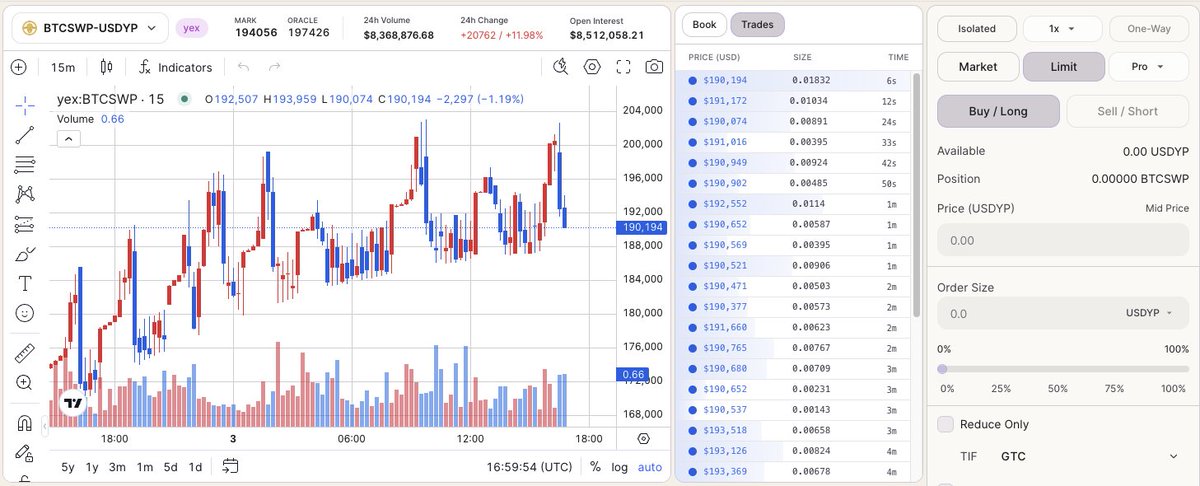The width and height of the screenshot is (1200, 486).
Task: Click the add symbol plus icon
Action: point(18,67)
